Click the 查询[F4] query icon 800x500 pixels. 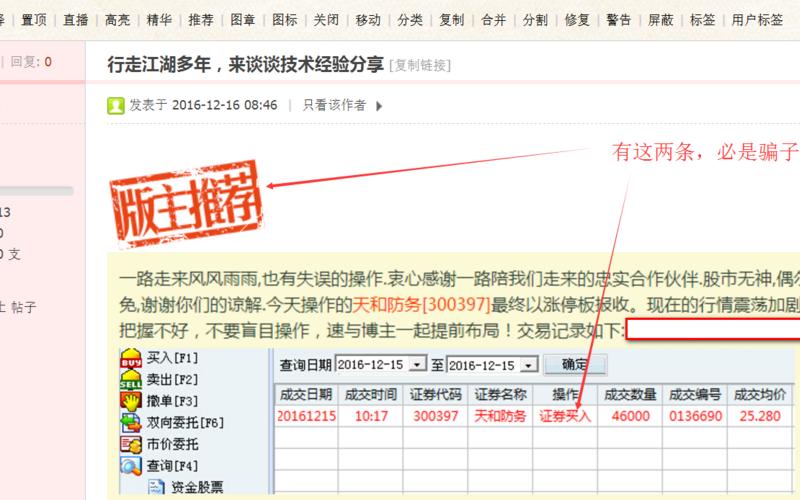(131, 466)
